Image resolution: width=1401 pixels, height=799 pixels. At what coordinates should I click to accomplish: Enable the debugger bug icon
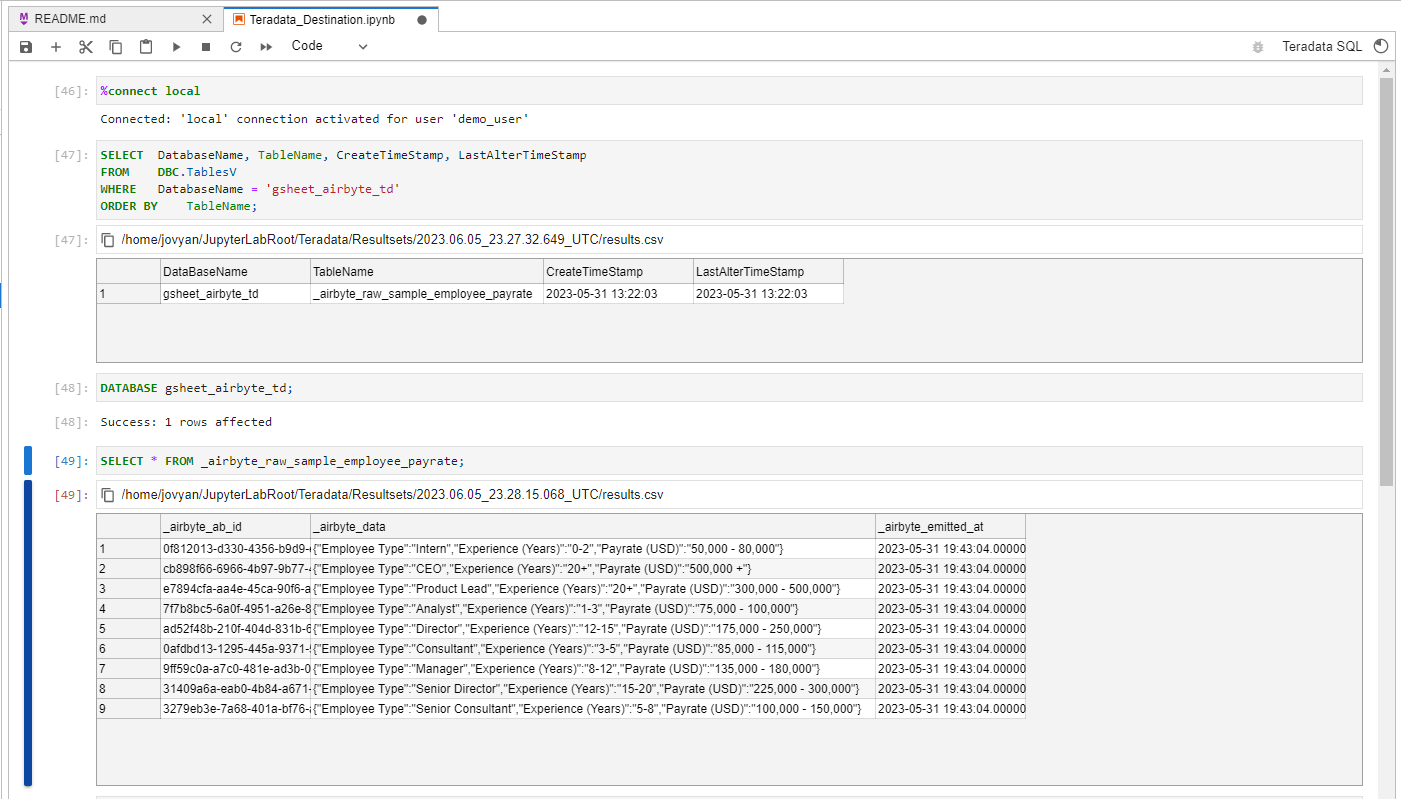pos(1257,46)
